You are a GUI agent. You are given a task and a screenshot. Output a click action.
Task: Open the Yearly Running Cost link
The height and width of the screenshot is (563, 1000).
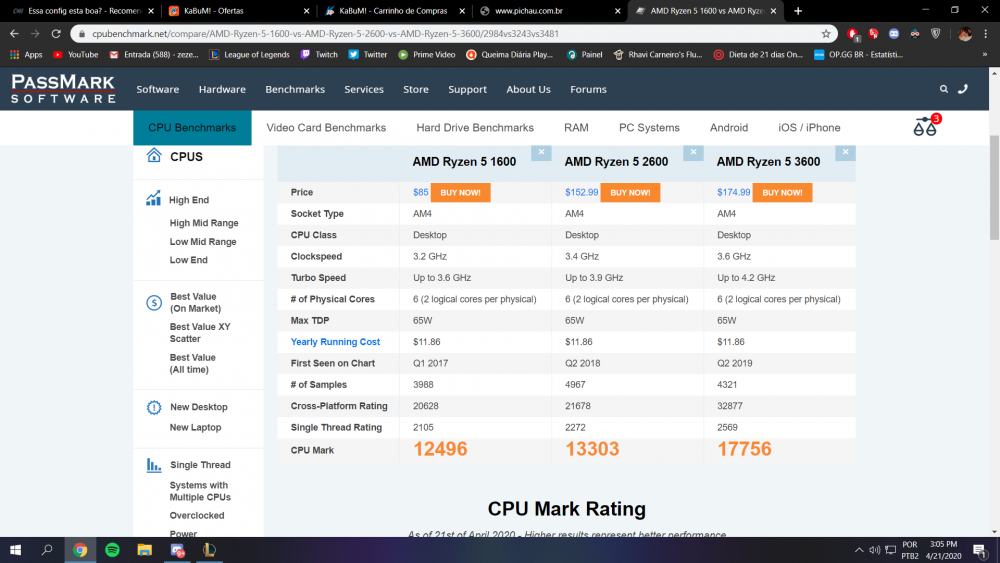(335, 342)
